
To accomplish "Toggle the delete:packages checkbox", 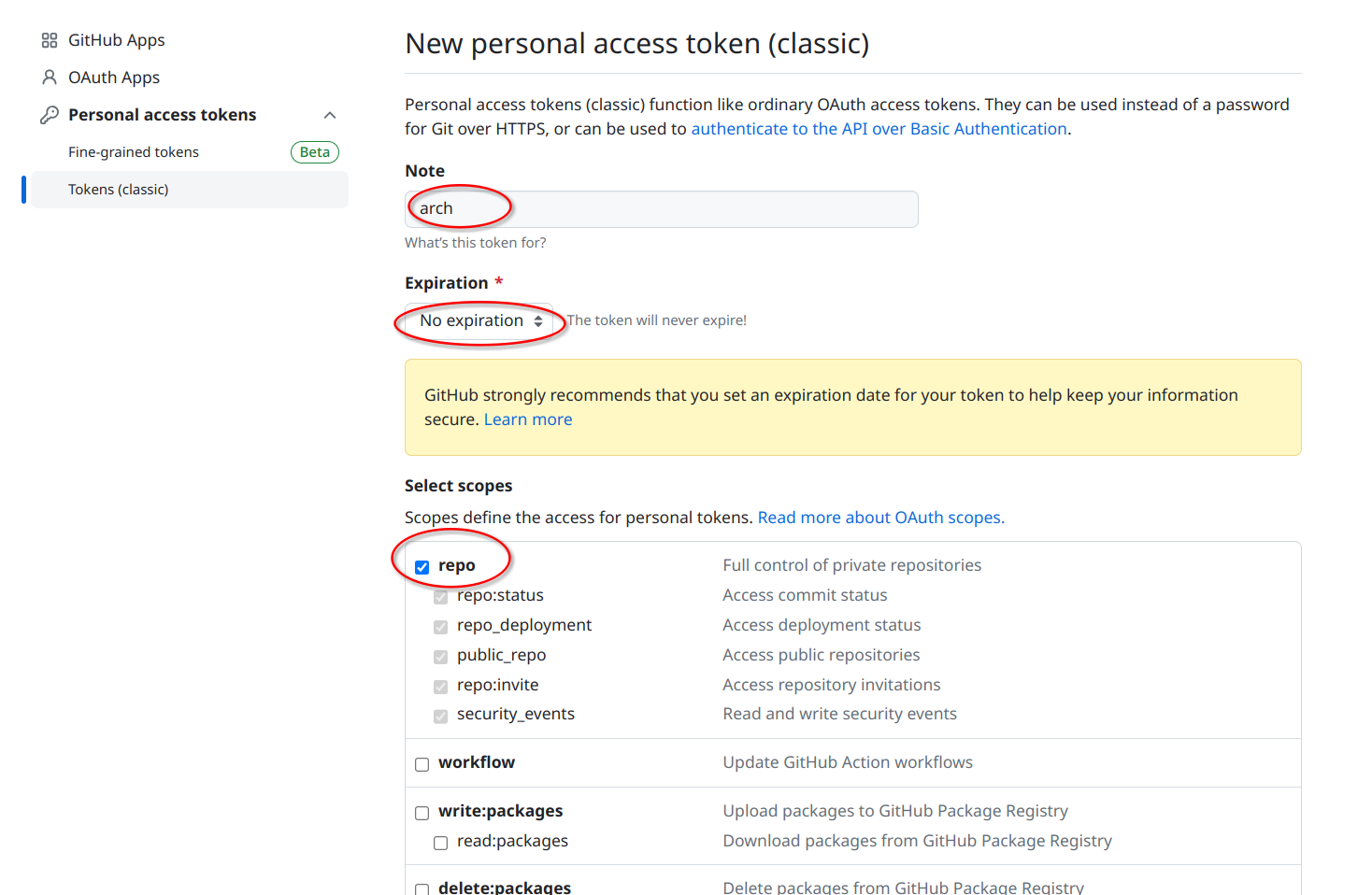I will click(422, 888).
